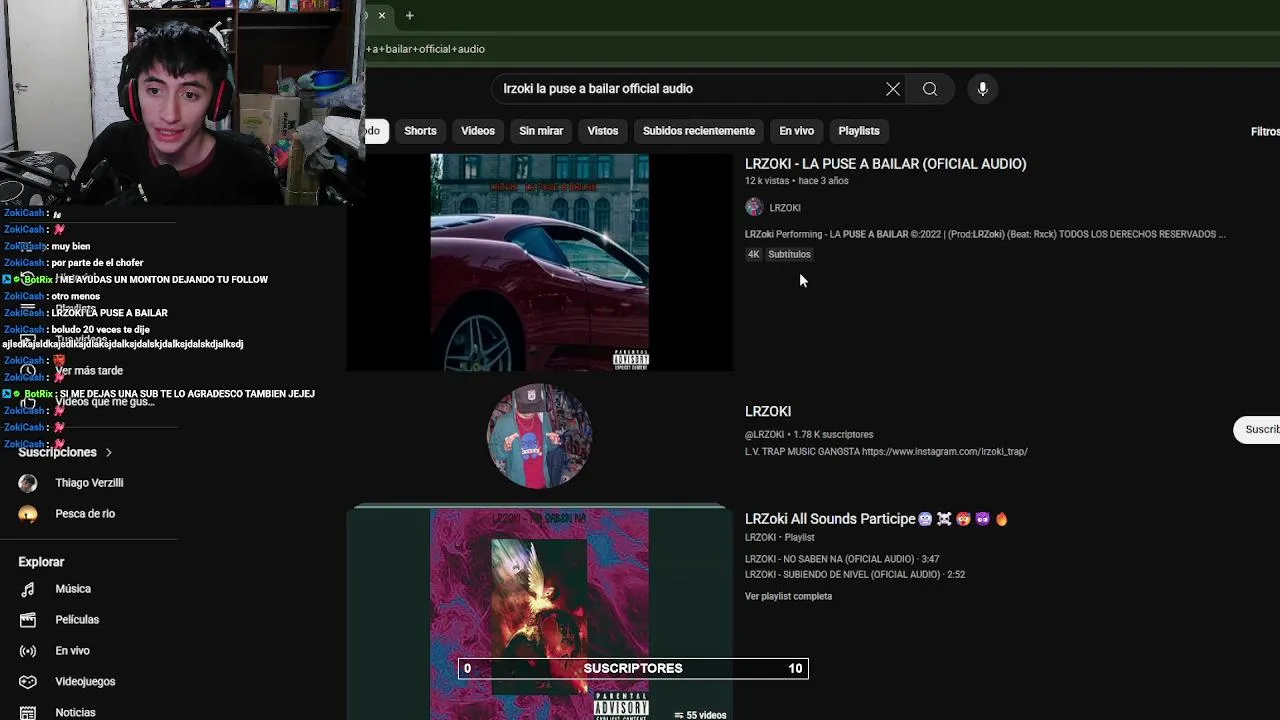The width and height of the screenshot is (1280, 720).
Task: Open LA PUSE A BAILAR video title
Action: click(885, 164)
